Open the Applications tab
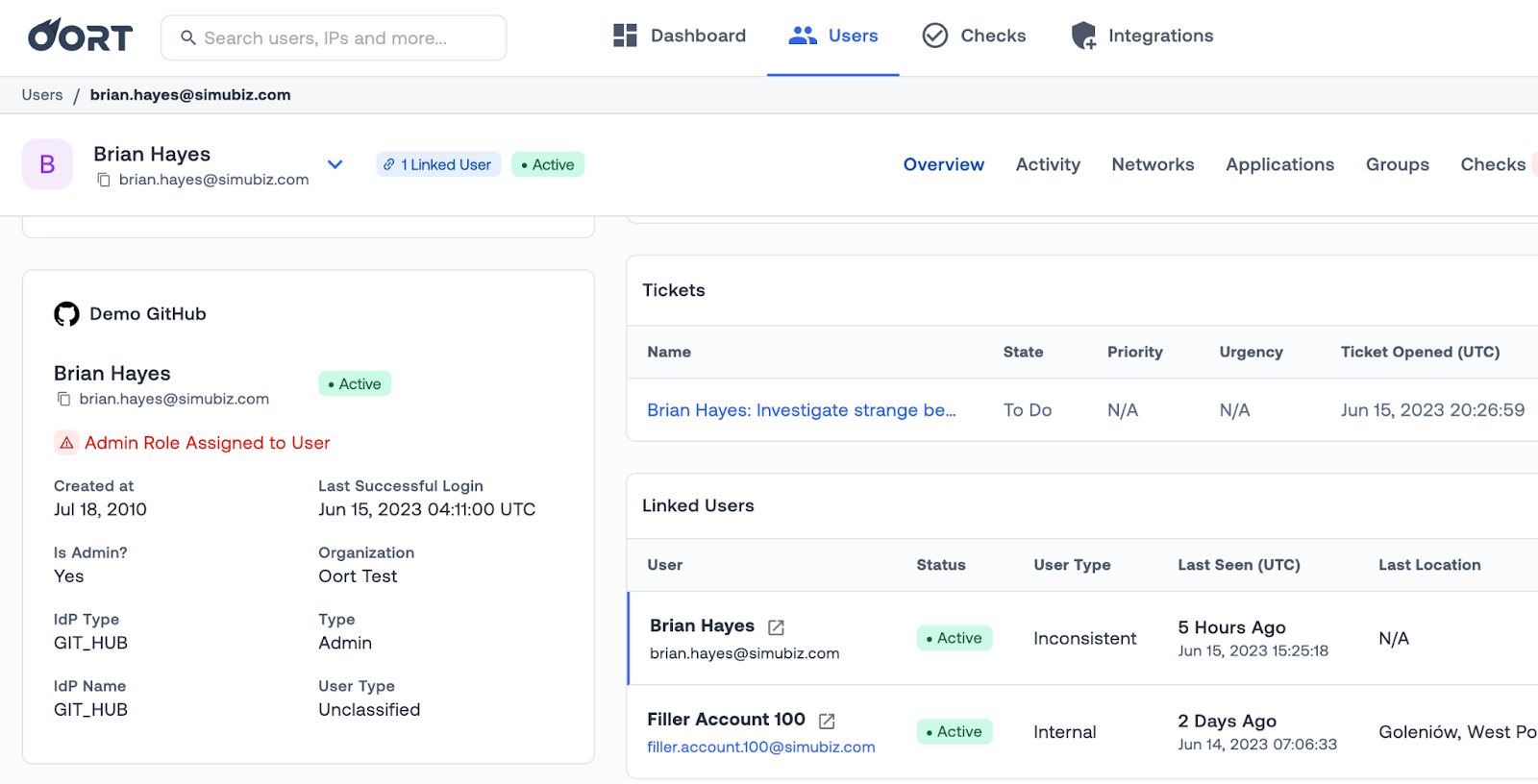The width and height of the screenshot is (1538, 784). coord(1279,164)
